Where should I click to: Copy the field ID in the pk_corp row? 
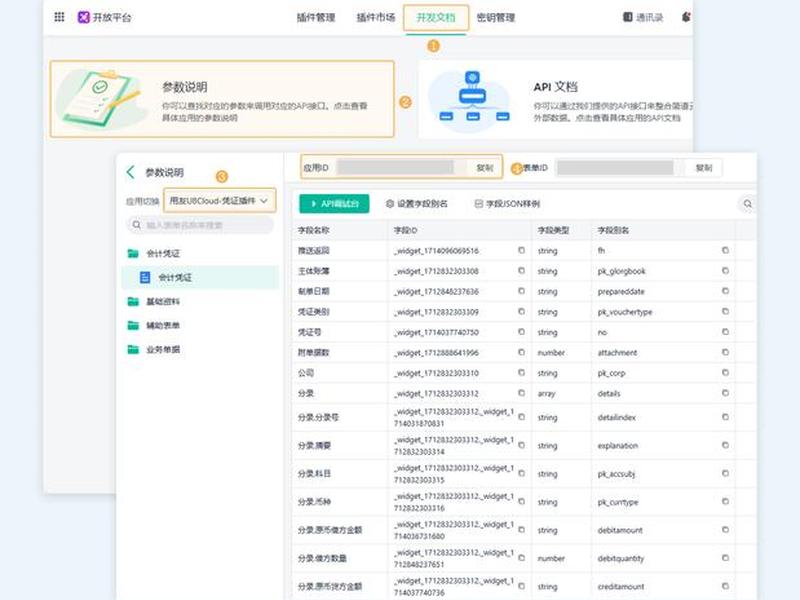tap(521, 373)
